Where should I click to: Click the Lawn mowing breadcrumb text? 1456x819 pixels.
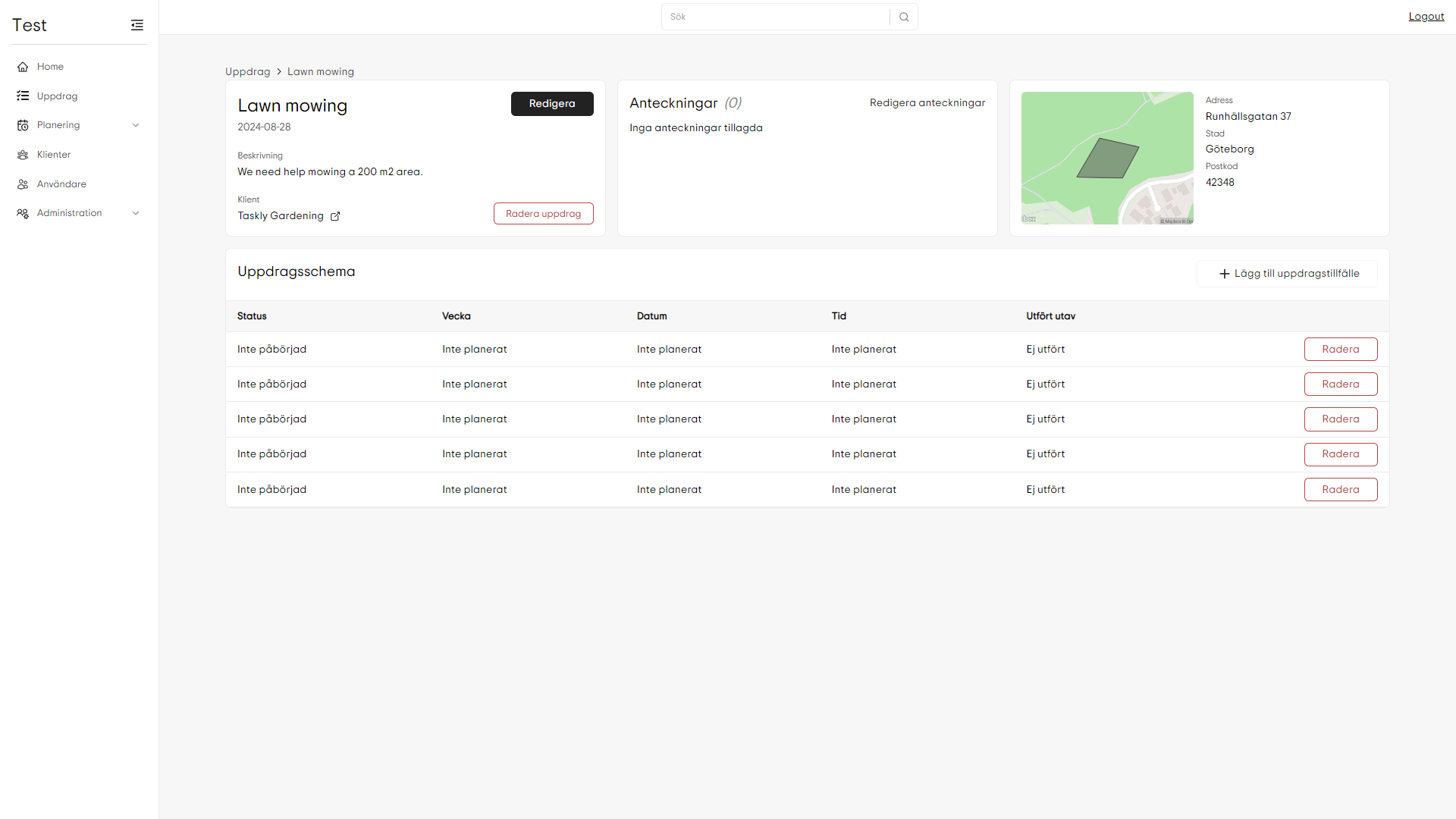(x=321, y=72)
